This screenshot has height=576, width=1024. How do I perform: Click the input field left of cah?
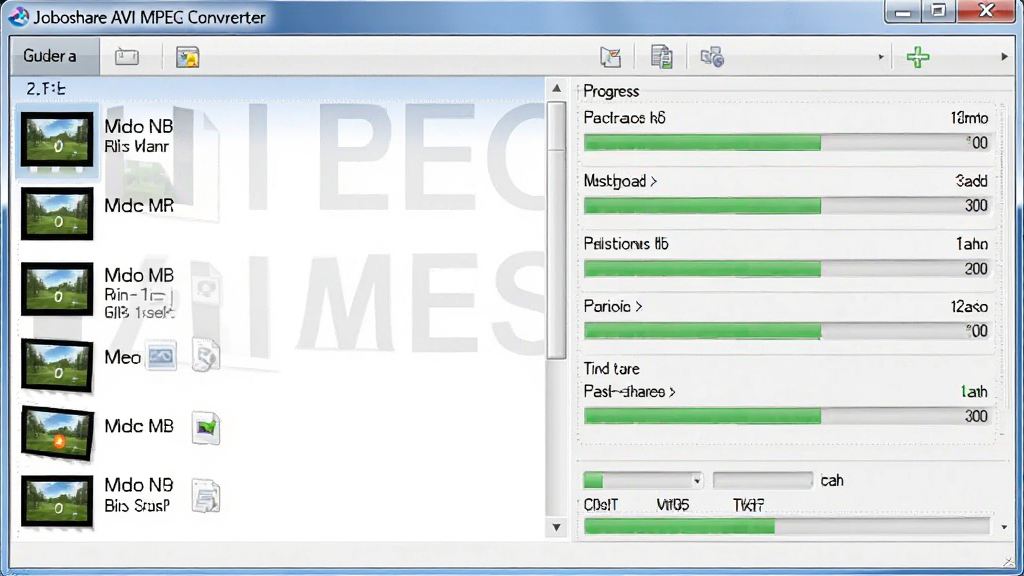(763, 481)
